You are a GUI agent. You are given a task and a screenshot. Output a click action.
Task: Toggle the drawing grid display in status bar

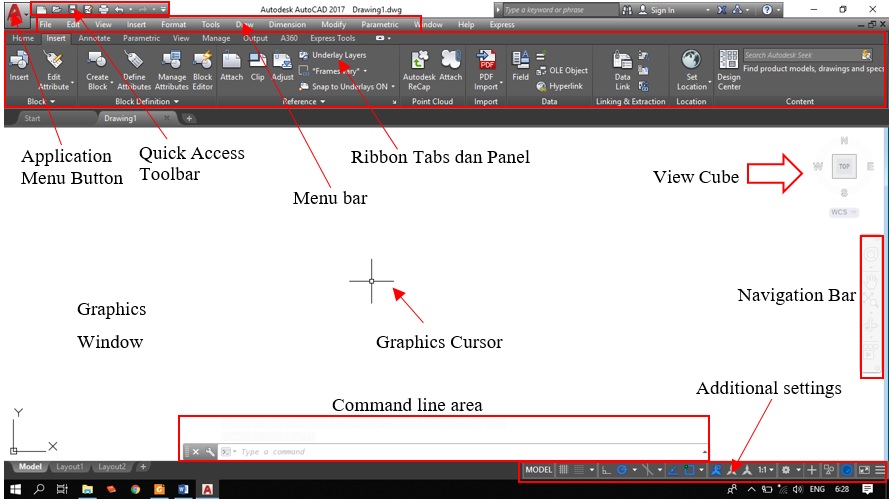pos(564,470)
